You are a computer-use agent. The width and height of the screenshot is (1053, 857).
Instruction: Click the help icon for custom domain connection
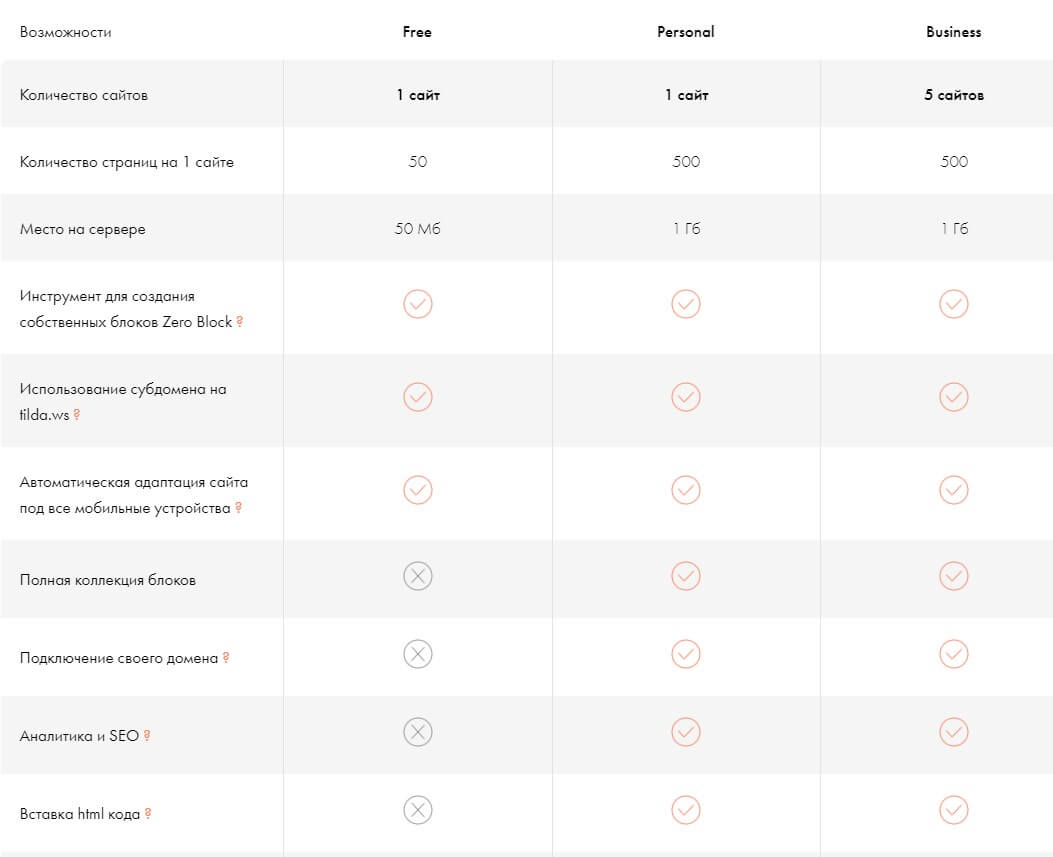tap(226, 658)
